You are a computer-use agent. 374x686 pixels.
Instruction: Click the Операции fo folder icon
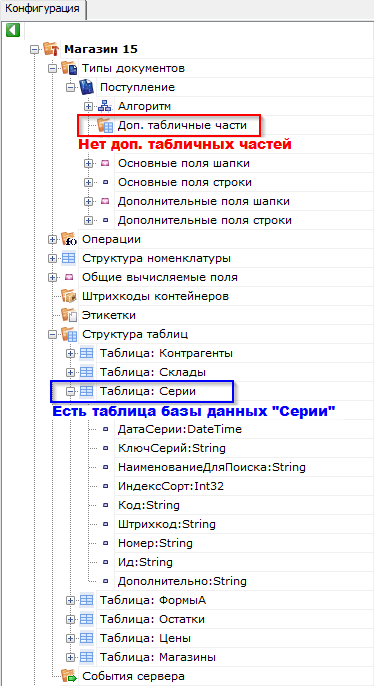pyautogui.click(x=69, y=239)
